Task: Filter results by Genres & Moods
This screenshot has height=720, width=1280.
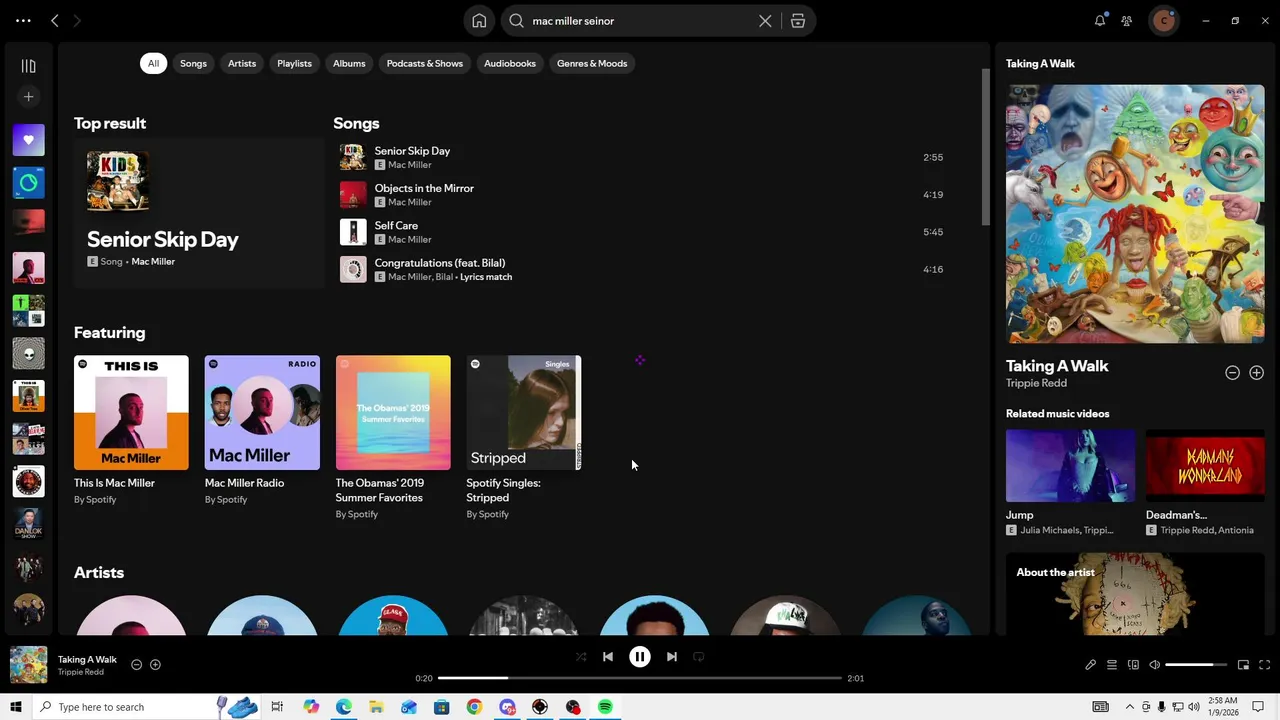Action: pos(592,63)
